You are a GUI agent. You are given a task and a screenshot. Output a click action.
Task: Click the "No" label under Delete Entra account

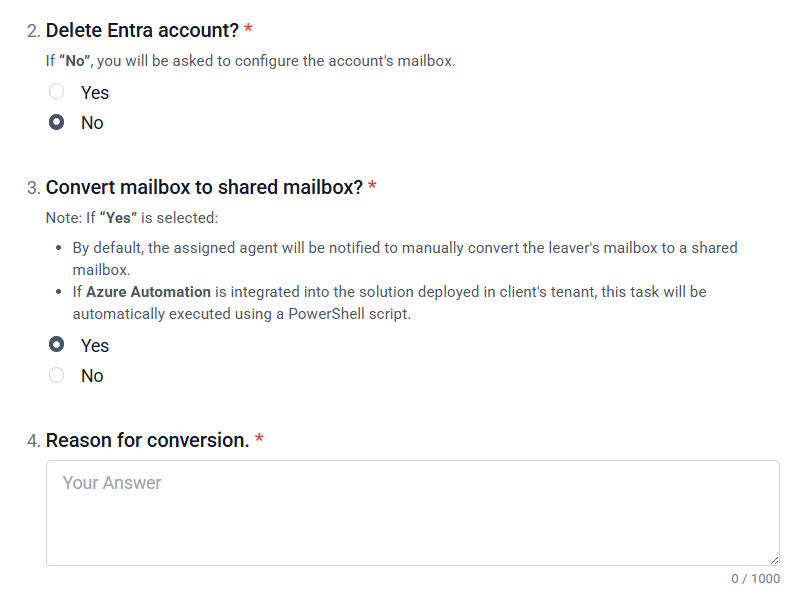(x=92, y=123)
